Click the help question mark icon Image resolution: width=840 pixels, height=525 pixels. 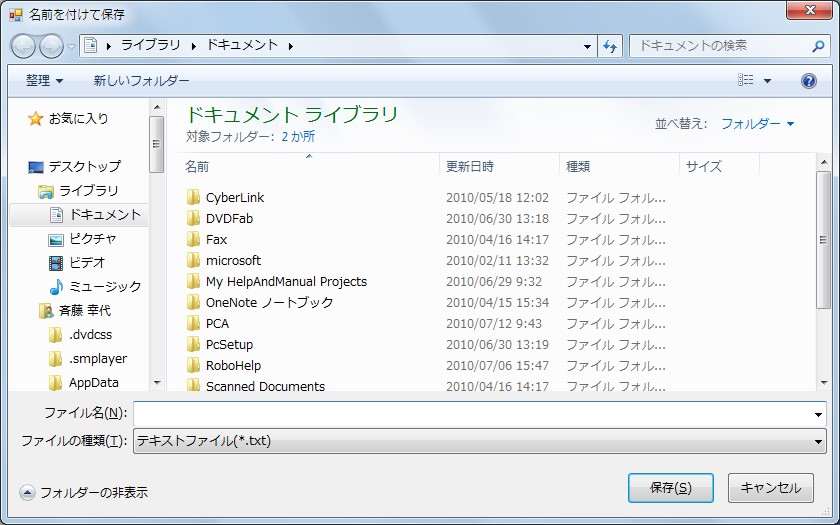(808, 81)
